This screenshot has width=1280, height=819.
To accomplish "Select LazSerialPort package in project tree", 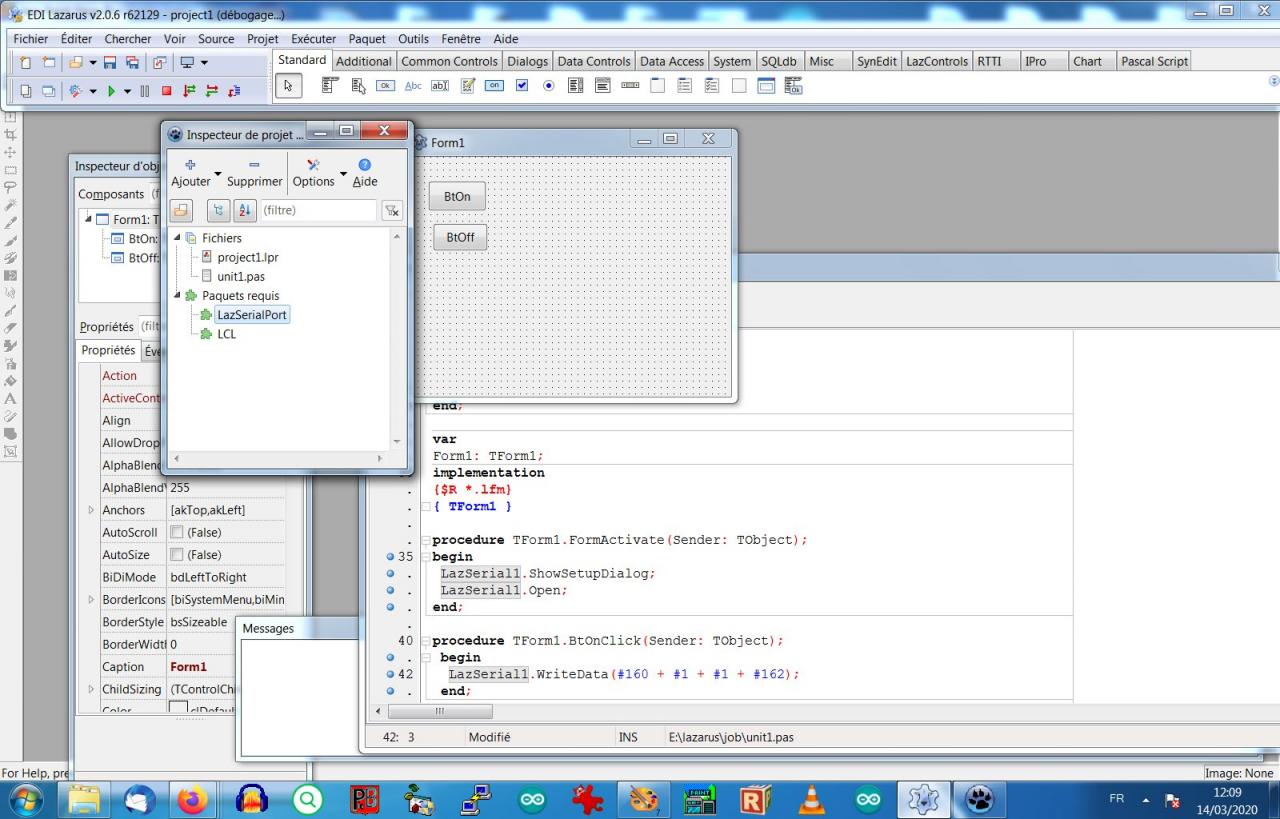I will tap(252, 315).
